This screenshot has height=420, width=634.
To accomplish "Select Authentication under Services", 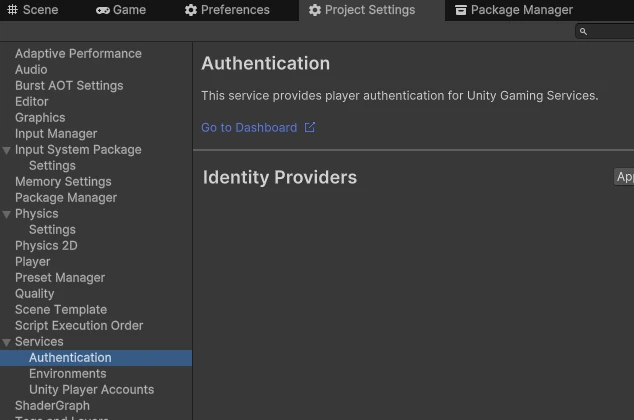I will tap(96, 358).
